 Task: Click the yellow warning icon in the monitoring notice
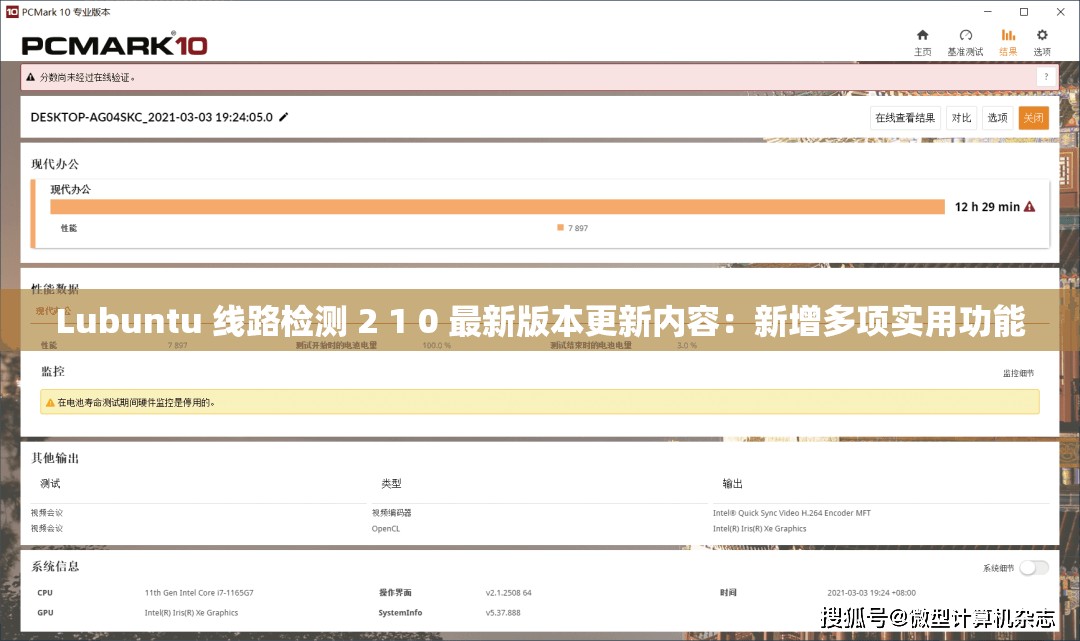click(x=50, y=403)
